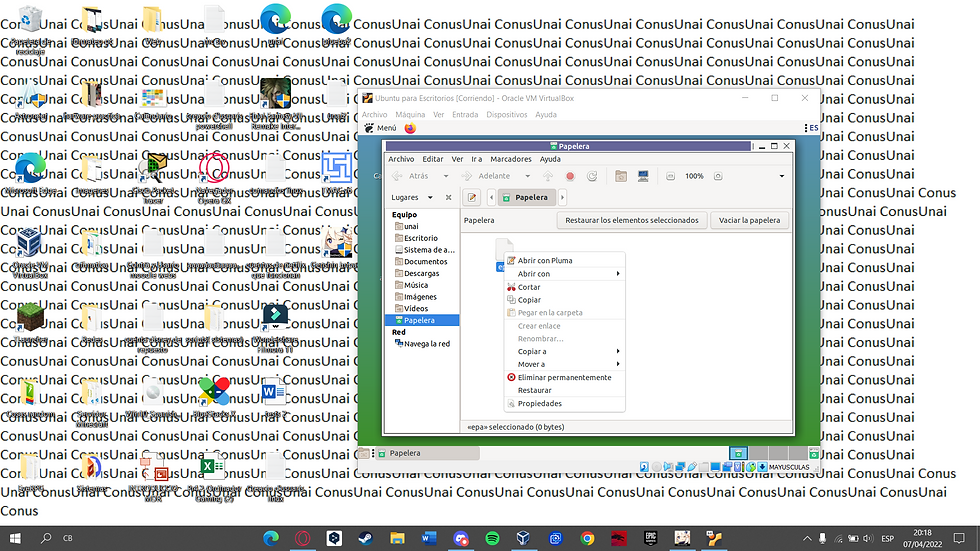Open Opera GX from the taskbar
The height and width of the screenshot is (551, 980).
(302, 538)
